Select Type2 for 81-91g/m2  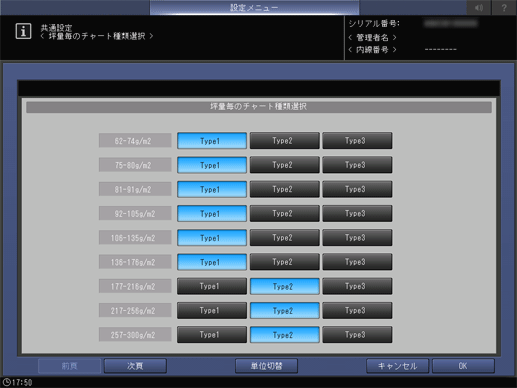pyautogui.click(x=284, y=189)
